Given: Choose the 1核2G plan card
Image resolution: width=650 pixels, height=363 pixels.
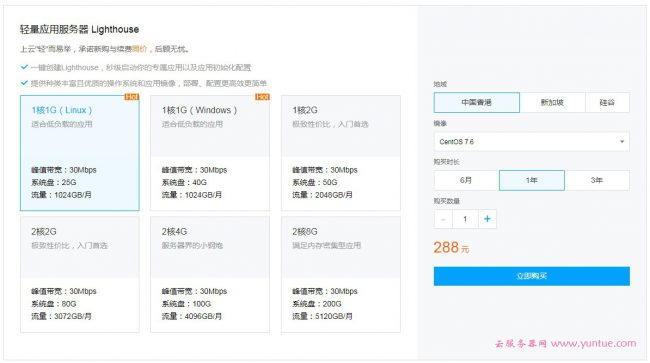Looking at the screenshot, I should click(341, 153).
